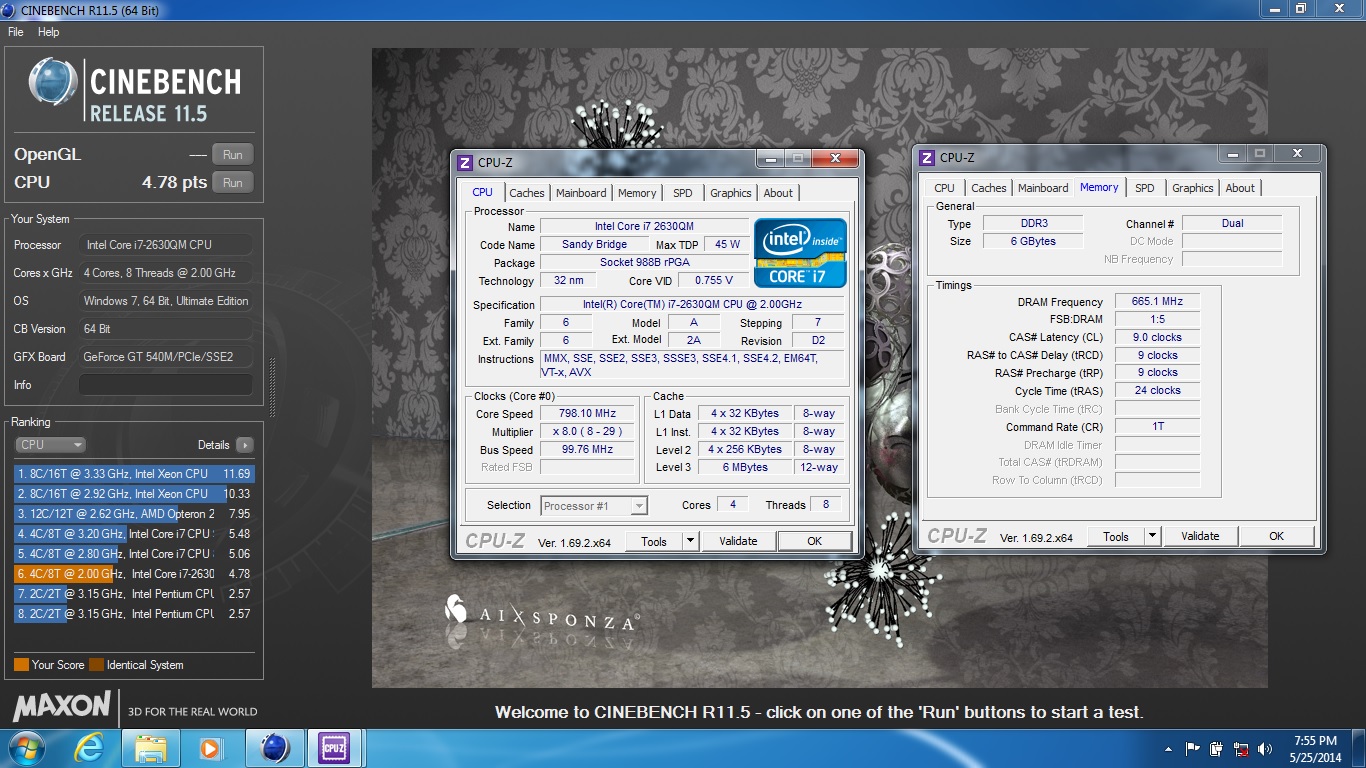Select ranking row 4C/8T @ 3.20 GHz
This screenshot has width=1366, height=768.
click(x=134, y=534)
